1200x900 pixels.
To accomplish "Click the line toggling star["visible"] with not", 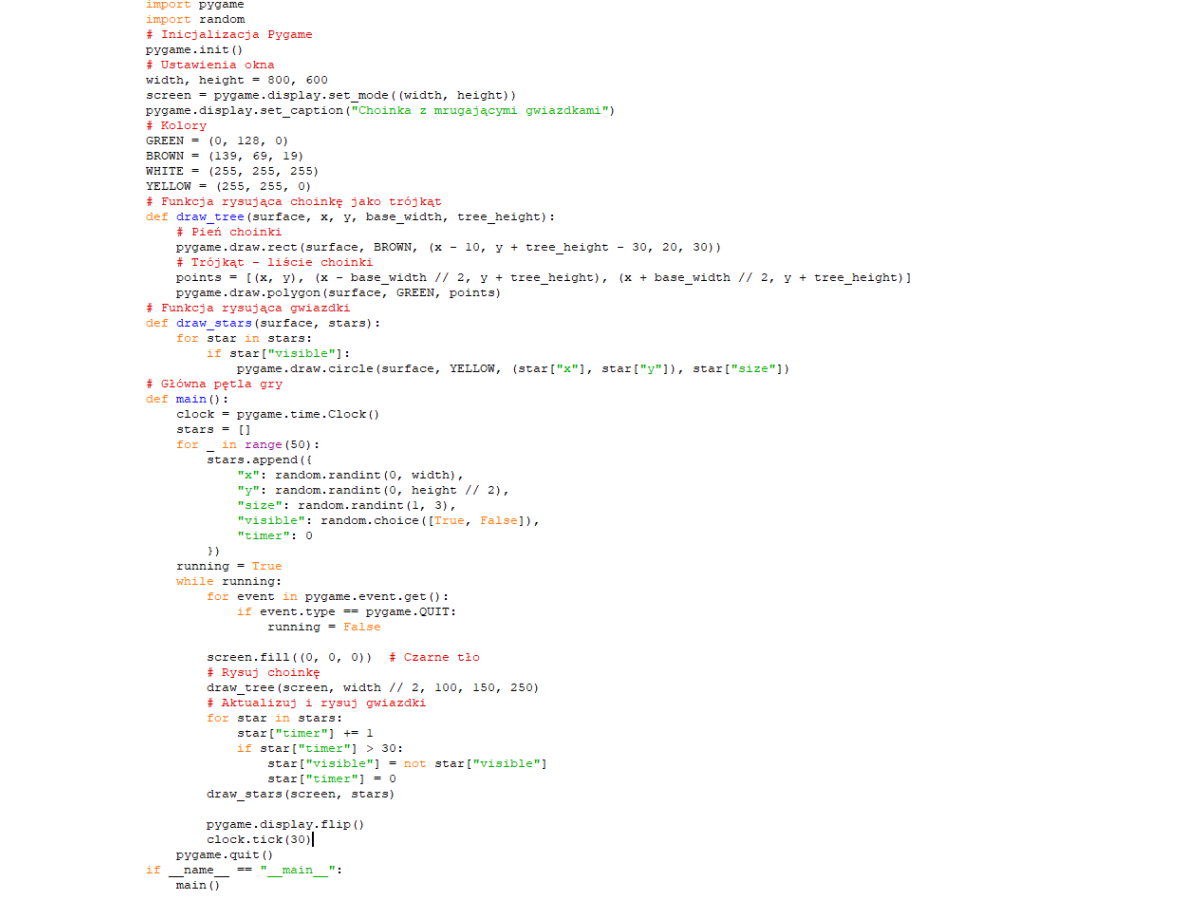I will click(x=406, y=764).
